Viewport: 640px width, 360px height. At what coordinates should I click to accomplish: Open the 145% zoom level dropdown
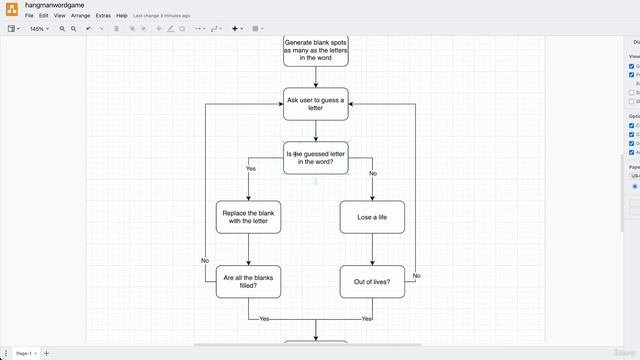point(39,29)
